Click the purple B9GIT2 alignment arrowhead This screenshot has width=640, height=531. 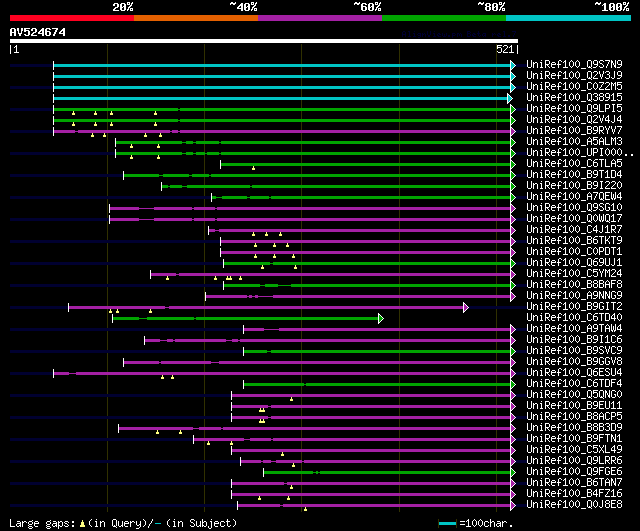click(x=466, y=307)
